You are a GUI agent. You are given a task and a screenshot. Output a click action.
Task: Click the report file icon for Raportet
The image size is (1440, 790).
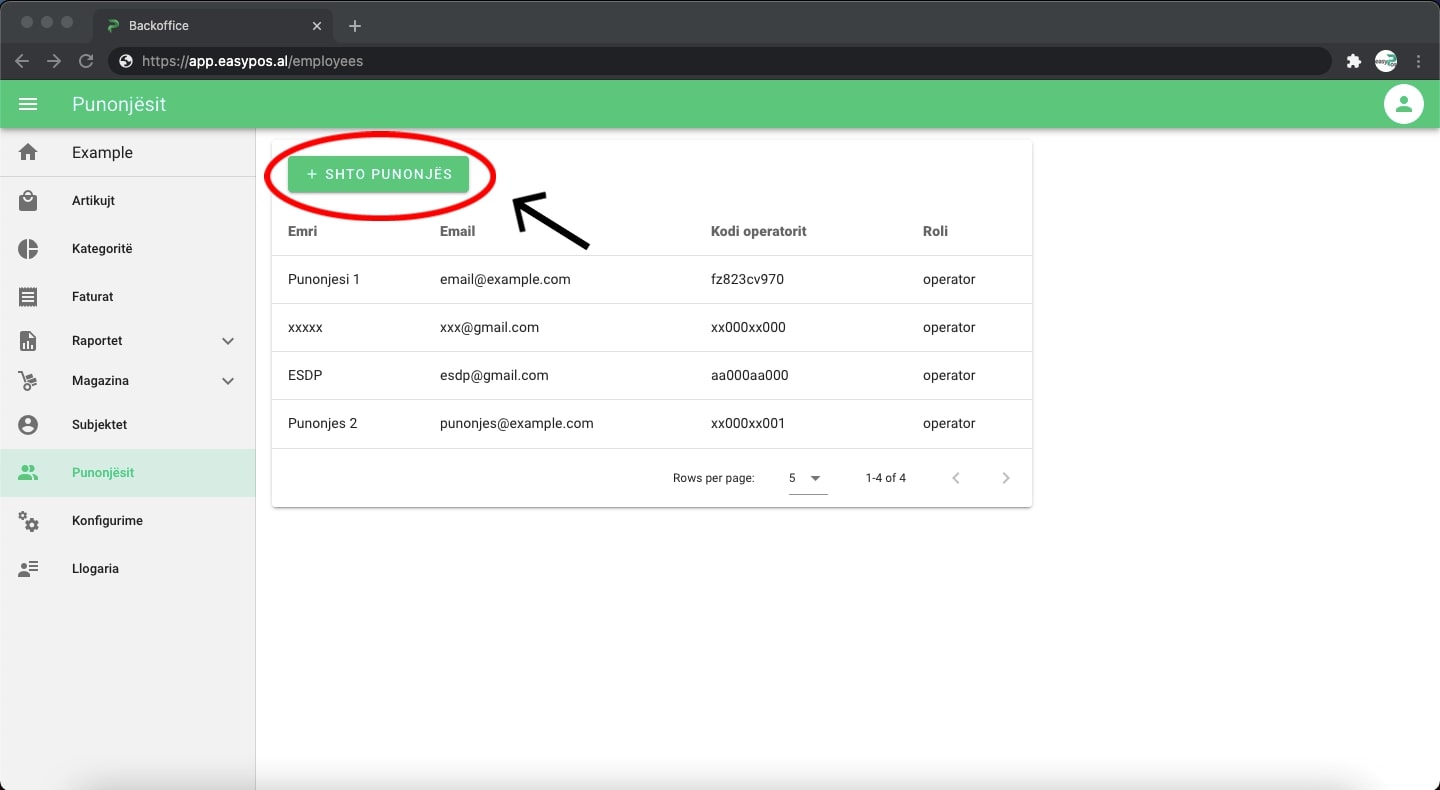28,341
